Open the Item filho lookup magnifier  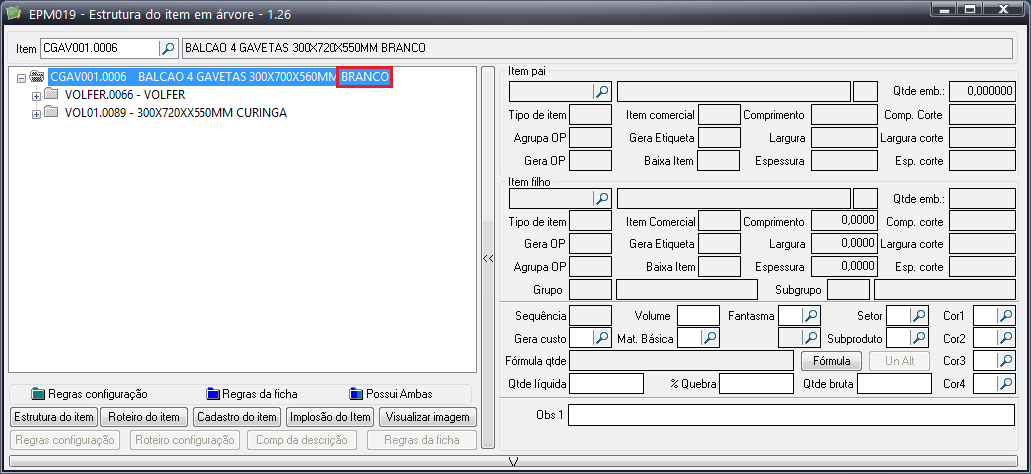[x=602, y=198]
